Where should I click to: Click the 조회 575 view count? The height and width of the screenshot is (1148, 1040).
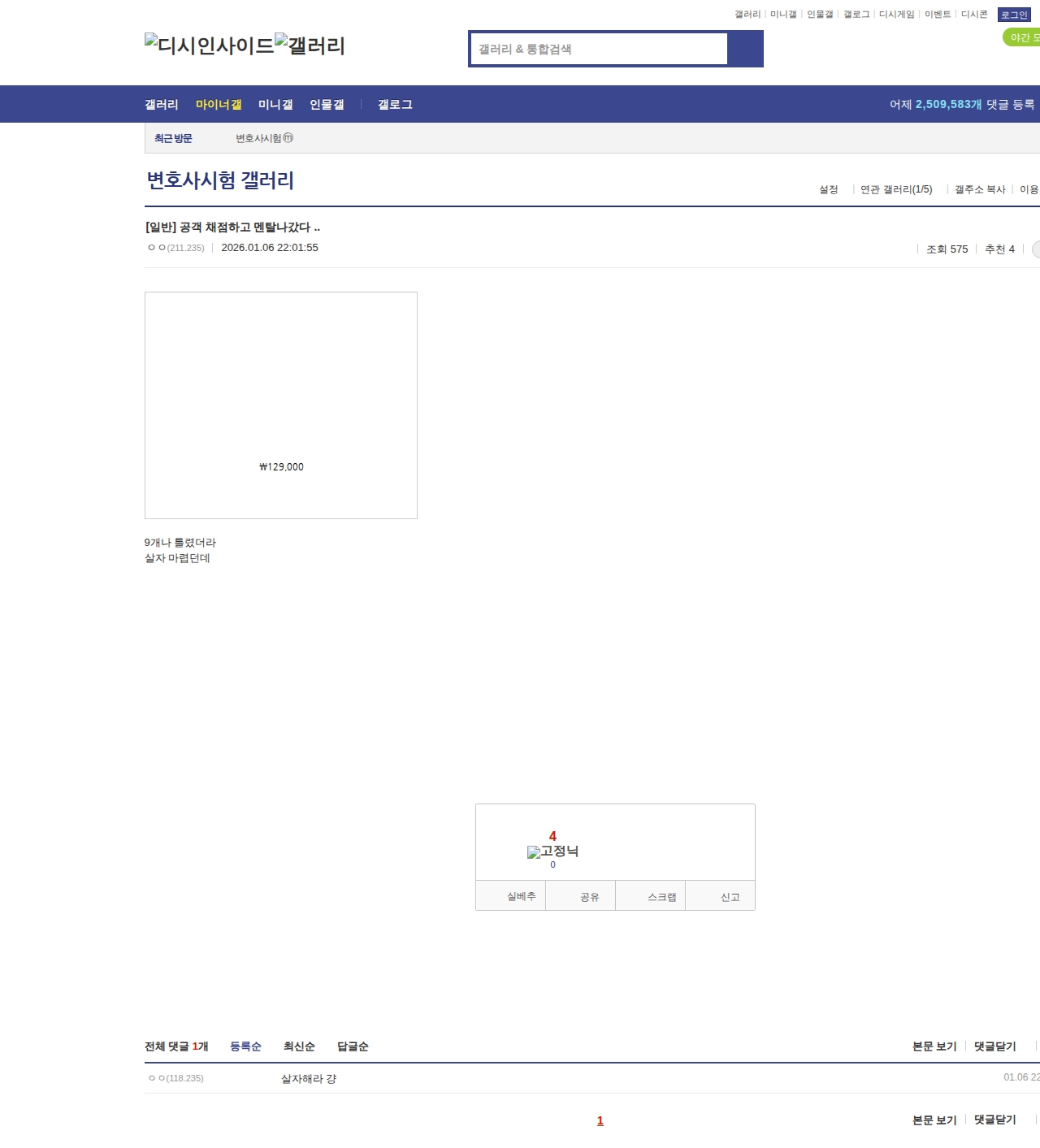(x=947, y=249)
